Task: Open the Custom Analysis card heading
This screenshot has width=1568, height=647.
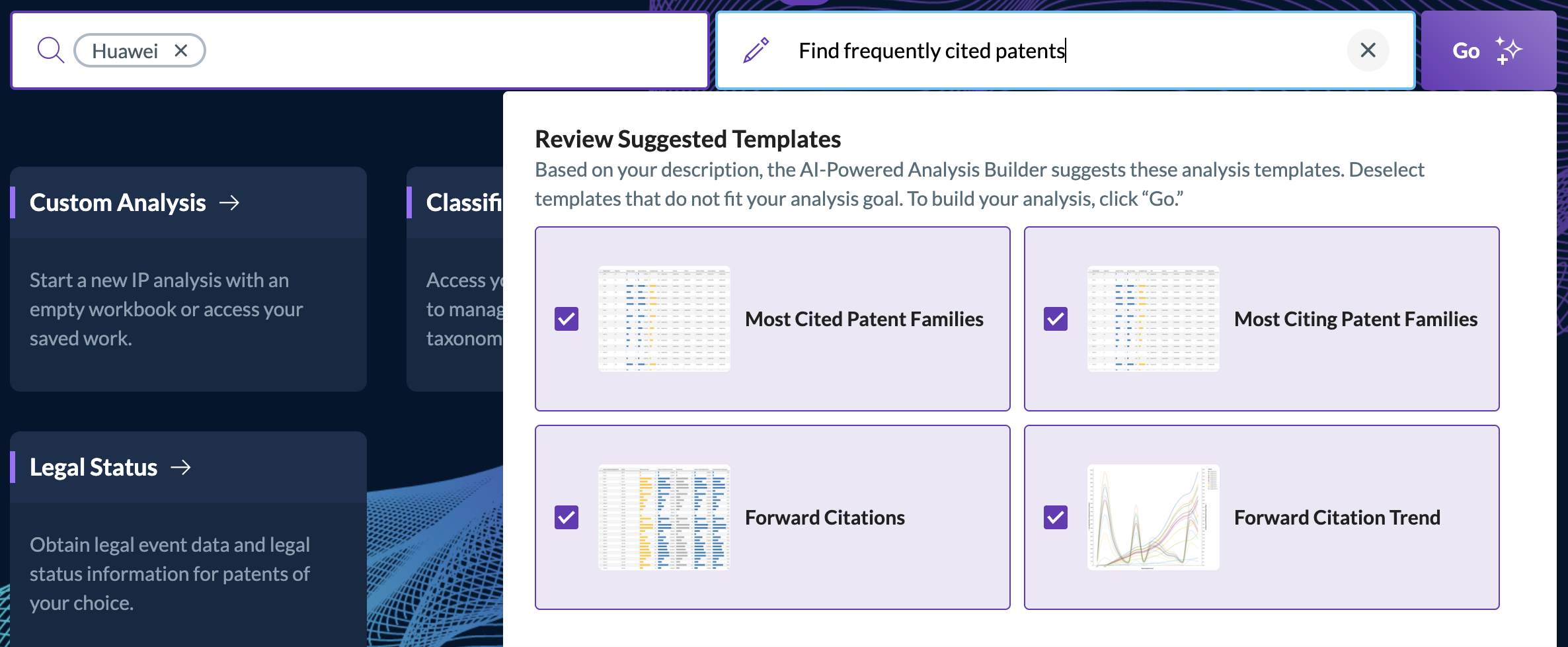Action: 118,202
